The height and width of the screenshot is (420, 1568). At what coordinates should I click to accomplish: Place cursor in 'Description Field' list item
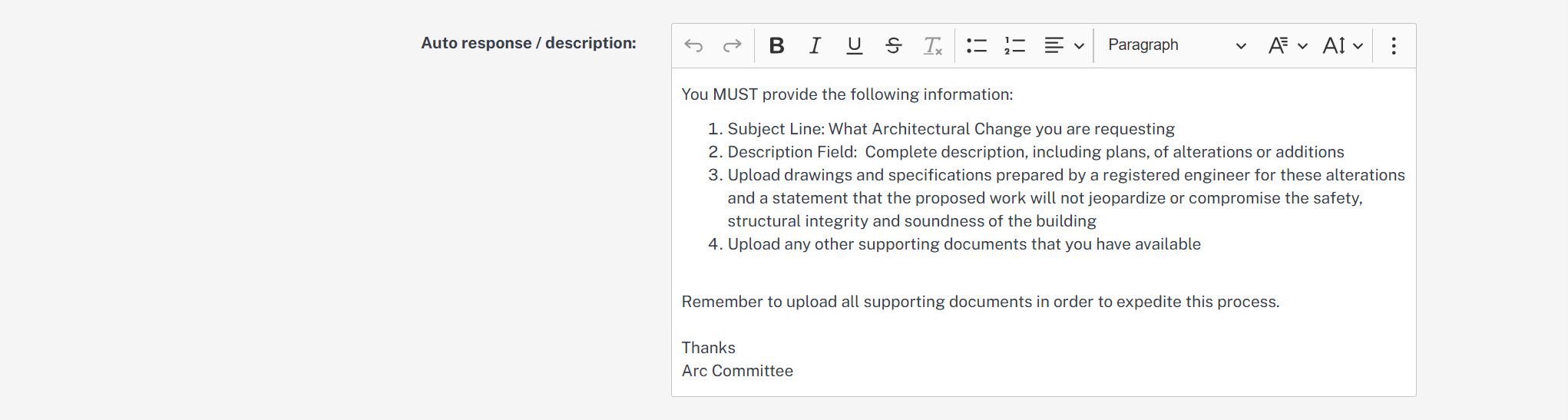pos(1036,152)
